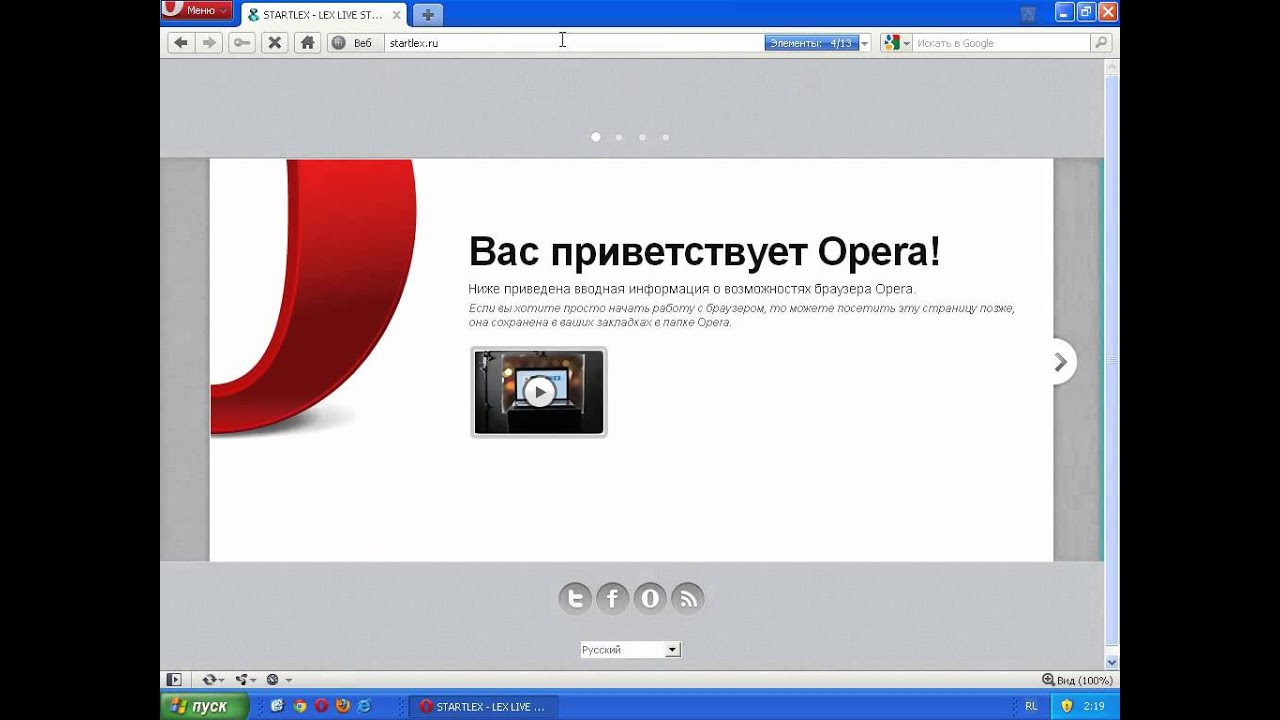This screenshot has width=1280, height=720.
Task: Go back to the previous page
Action: [x=180, y=43]
